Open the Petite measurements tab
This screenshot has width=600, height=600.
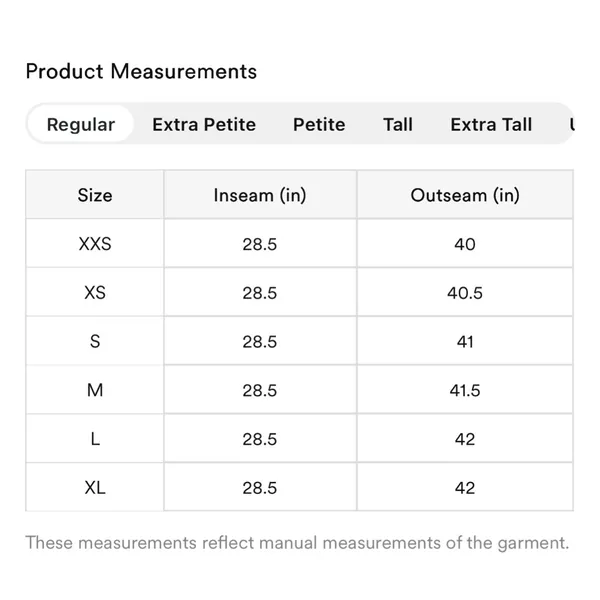pyautogui.click(x=319, y=124)
